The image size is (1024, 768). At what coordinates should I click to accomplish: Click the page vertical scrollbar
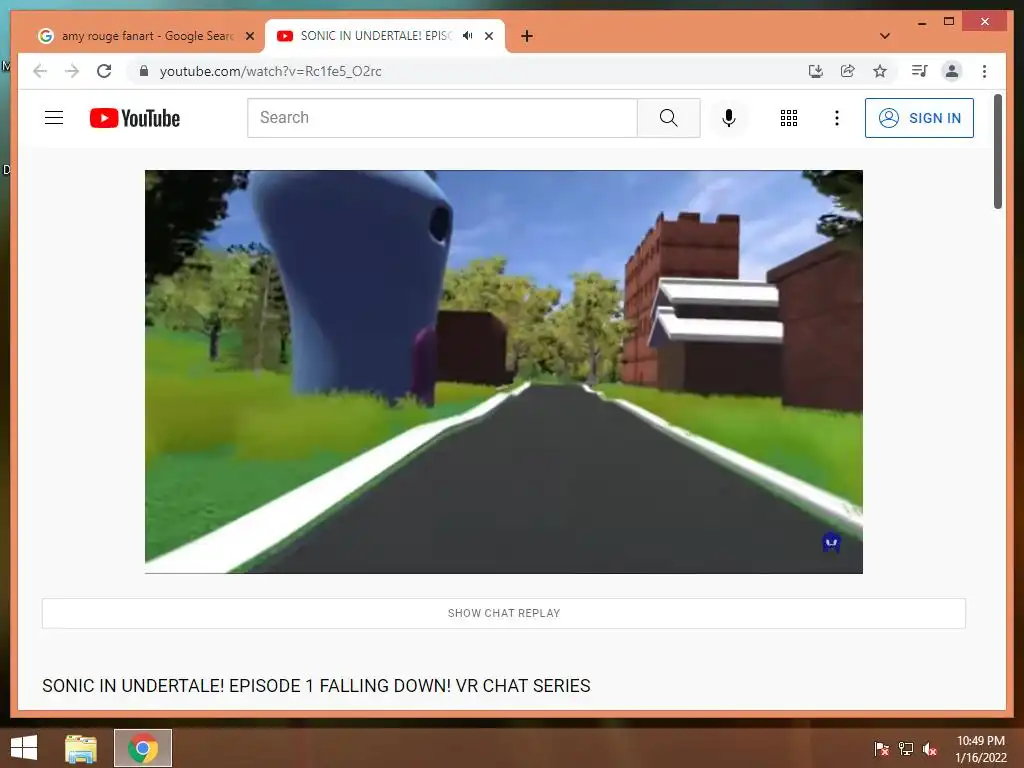(x=997, y=152)
